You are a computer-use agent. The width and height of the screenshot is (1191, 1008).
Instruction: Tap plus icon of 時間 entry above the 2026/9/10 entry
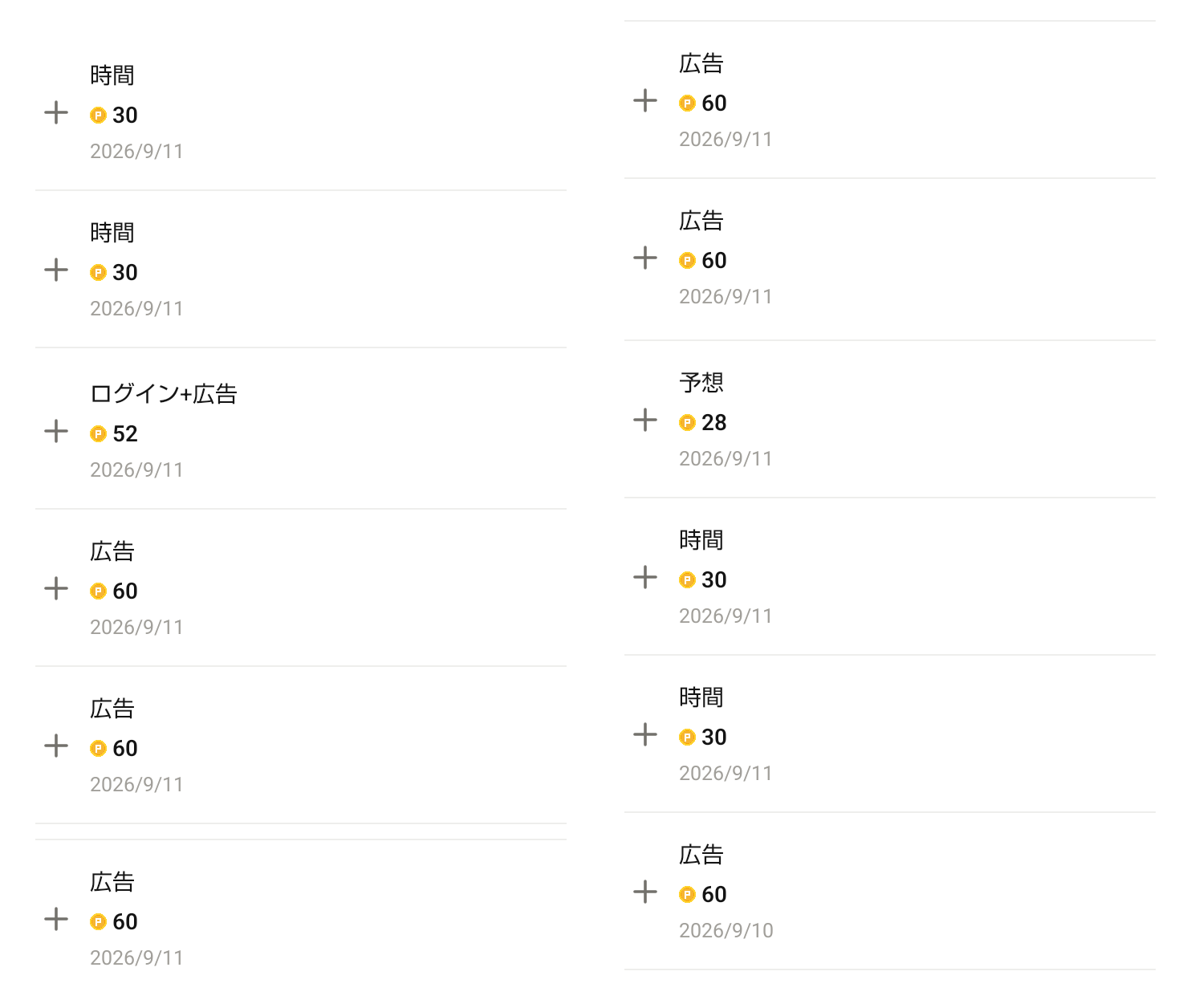[x=645, y=734]
